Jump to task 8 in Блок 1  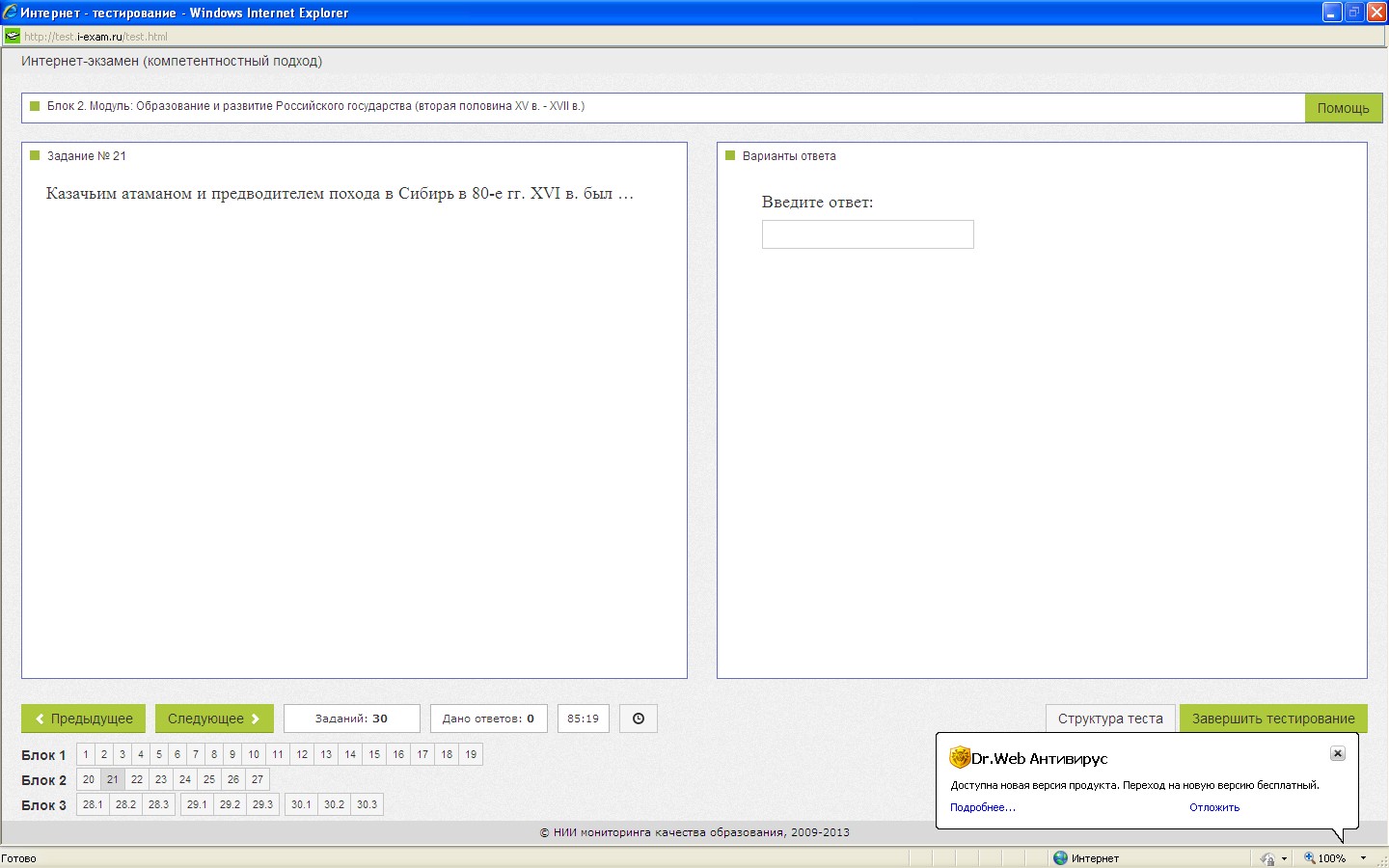pos(214,754)
